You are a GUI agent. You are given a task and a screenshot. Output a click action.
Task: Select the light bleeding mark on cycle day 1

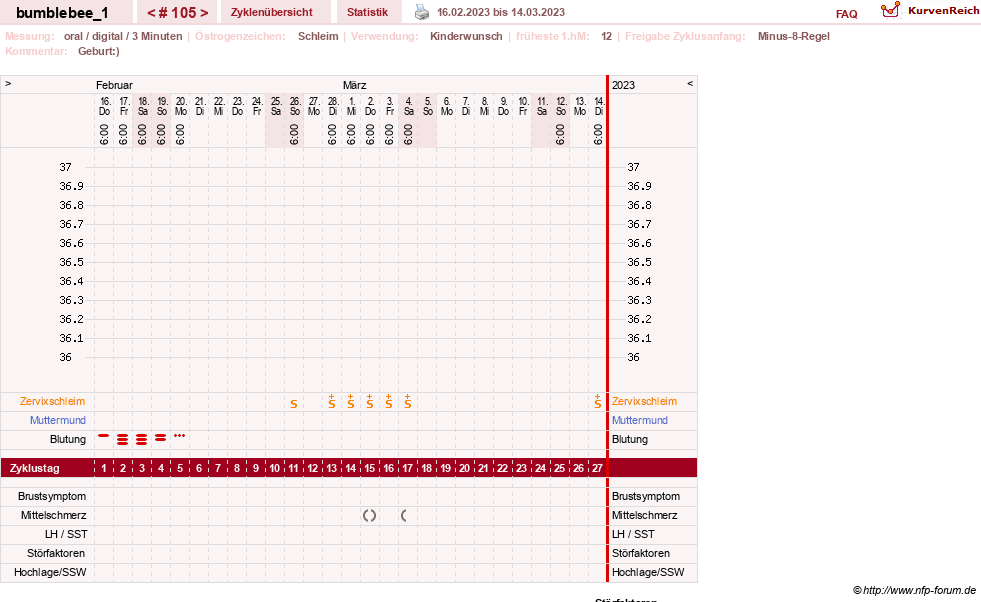tap(104, 436)
